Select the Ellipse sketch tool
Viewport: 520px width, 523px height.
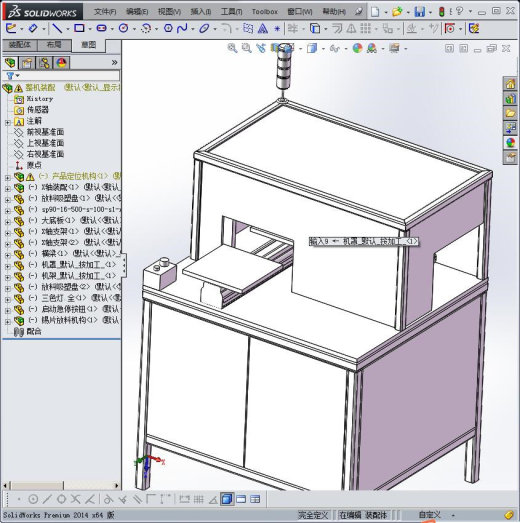[x=204, y=28]
